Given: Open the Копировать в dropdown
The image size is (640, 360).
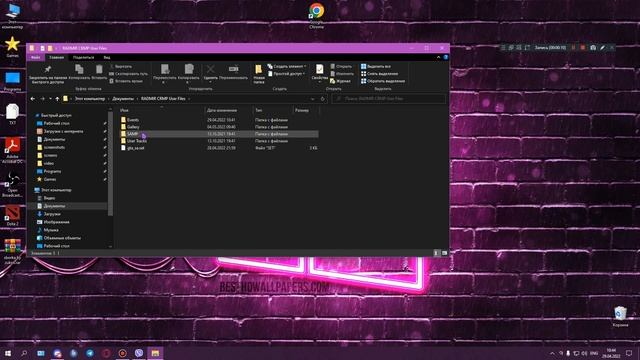Looking at the screenshot, I should click(x=189, y=73).
